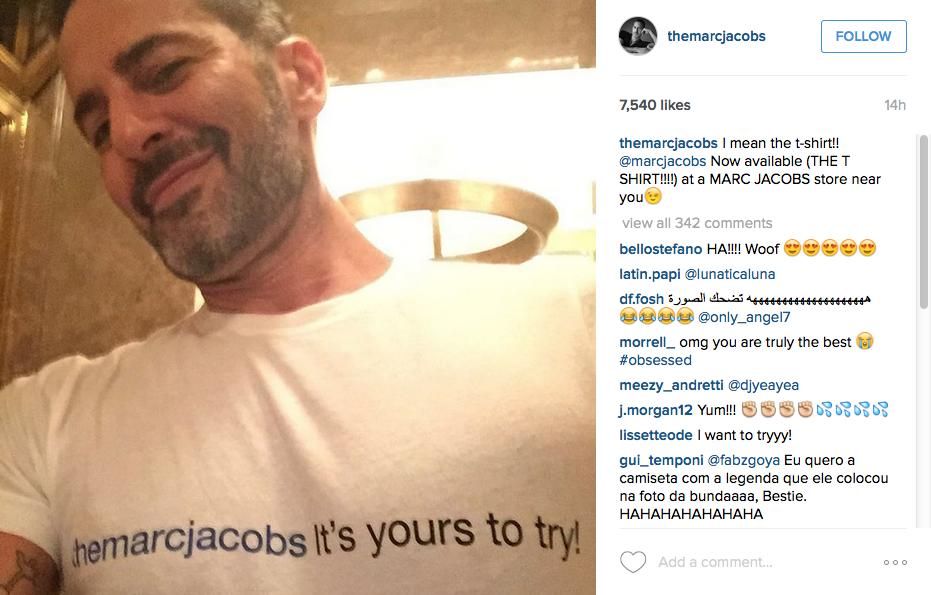Open bellostefano's profile
Viewport: 931px width, 595px height.
pyautogui.click(x=660, y=249)
